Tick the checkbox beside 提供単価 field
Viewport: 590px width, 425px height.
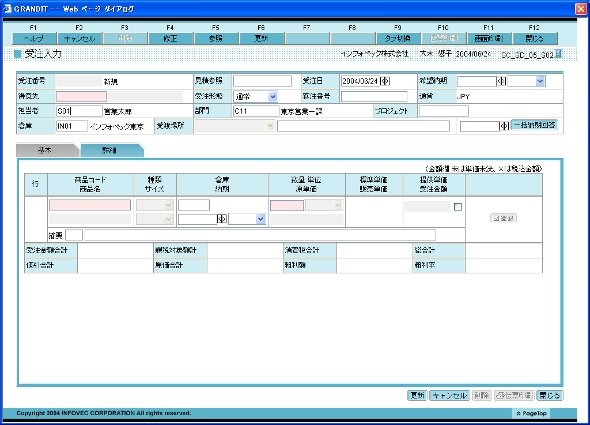(x=458, y=207)
